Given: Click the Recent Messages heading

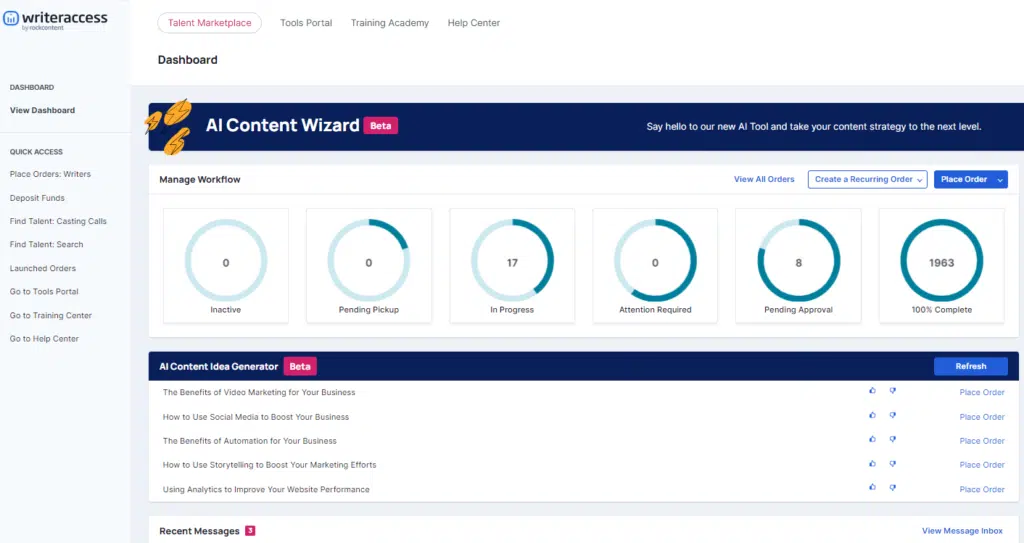Looking at the screenshot, I should point(199,531).
